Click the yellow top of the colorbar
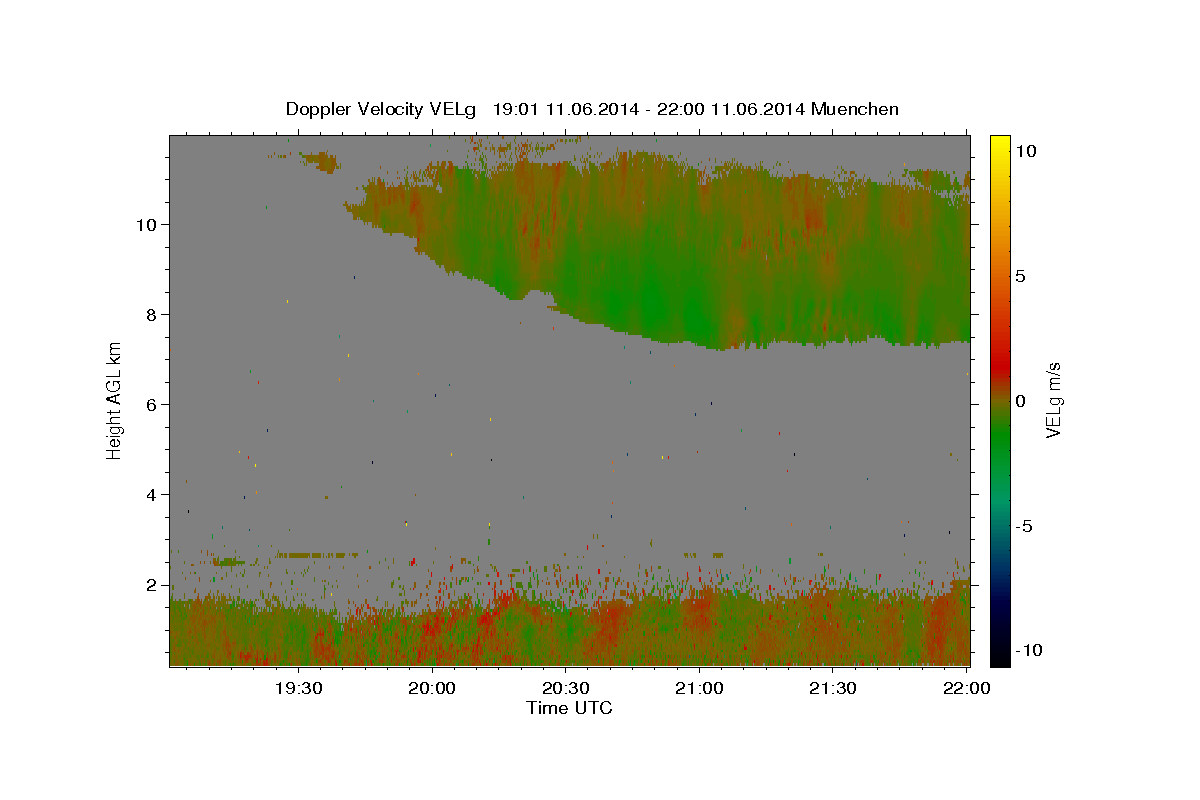 (1000, 145)
